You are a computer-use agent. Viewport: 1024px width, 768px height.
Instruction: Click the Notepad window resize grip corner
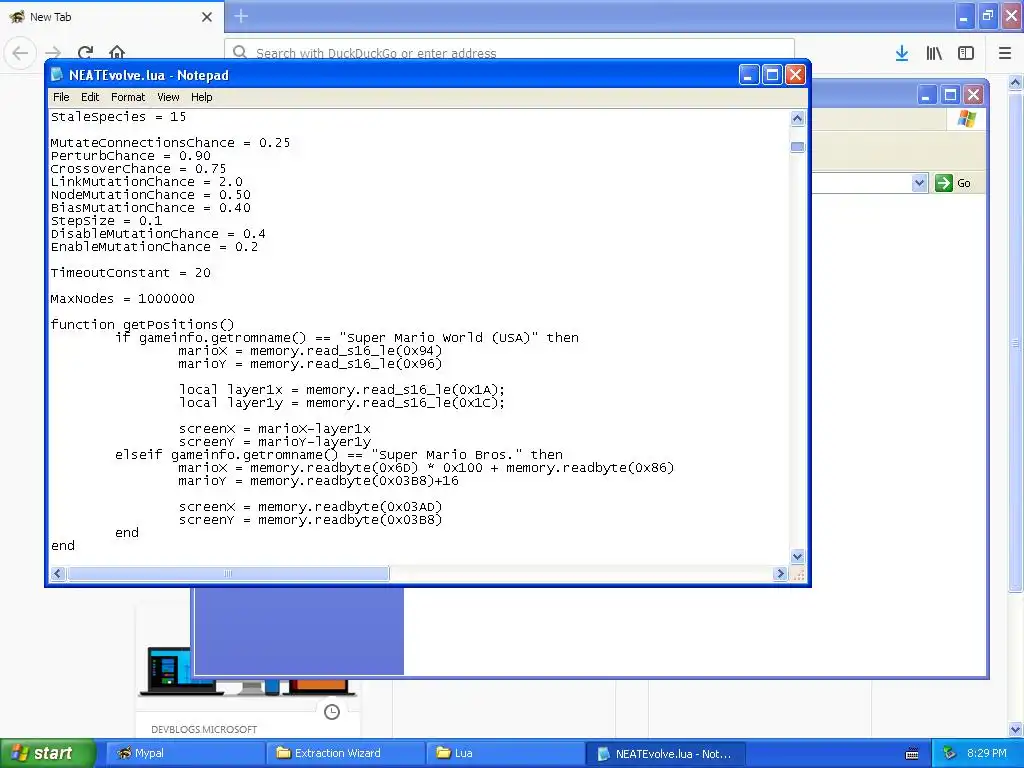point(798,573)
